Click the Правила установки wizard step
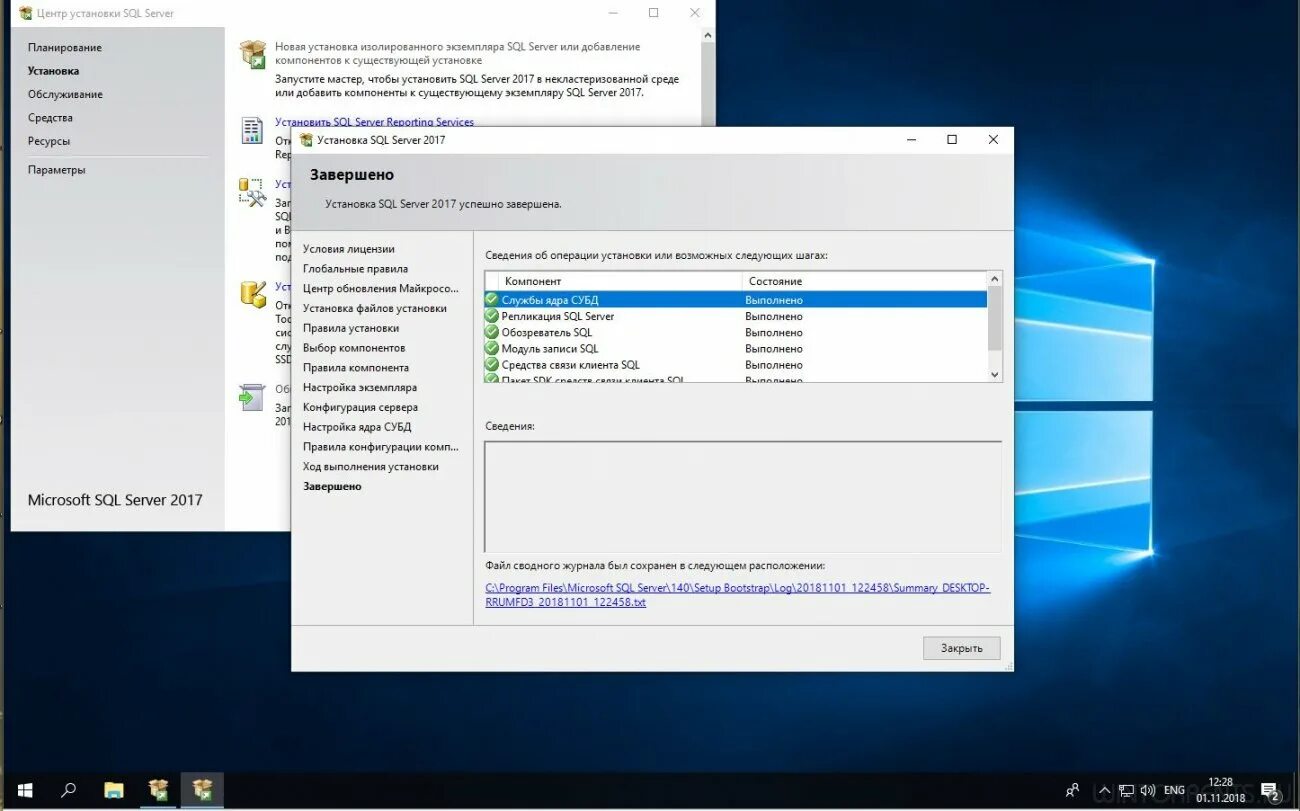Image resolution: width=1300 pixels, height=811 pixels. pos(351,328)
